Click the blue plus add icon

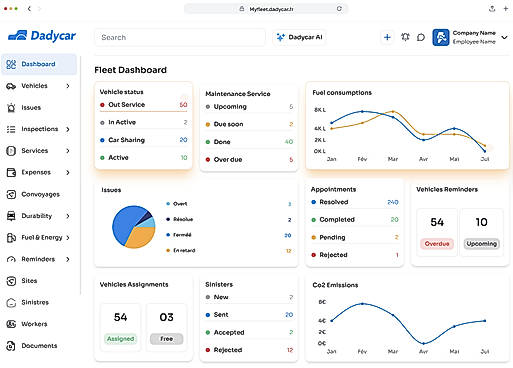(387, 37)
